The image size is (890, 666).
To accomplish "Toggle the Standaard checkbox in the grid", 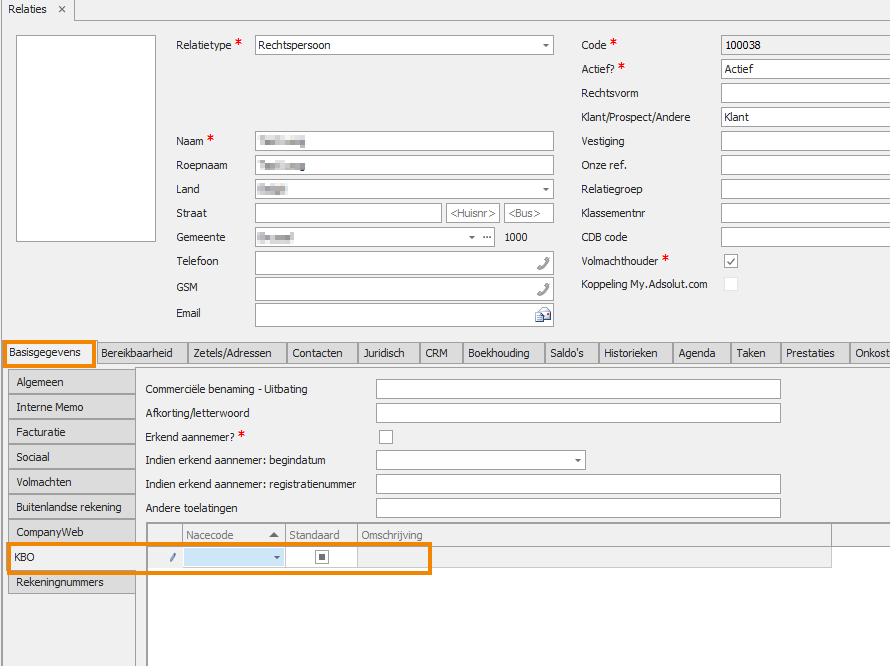I will (x=322, y=556).
